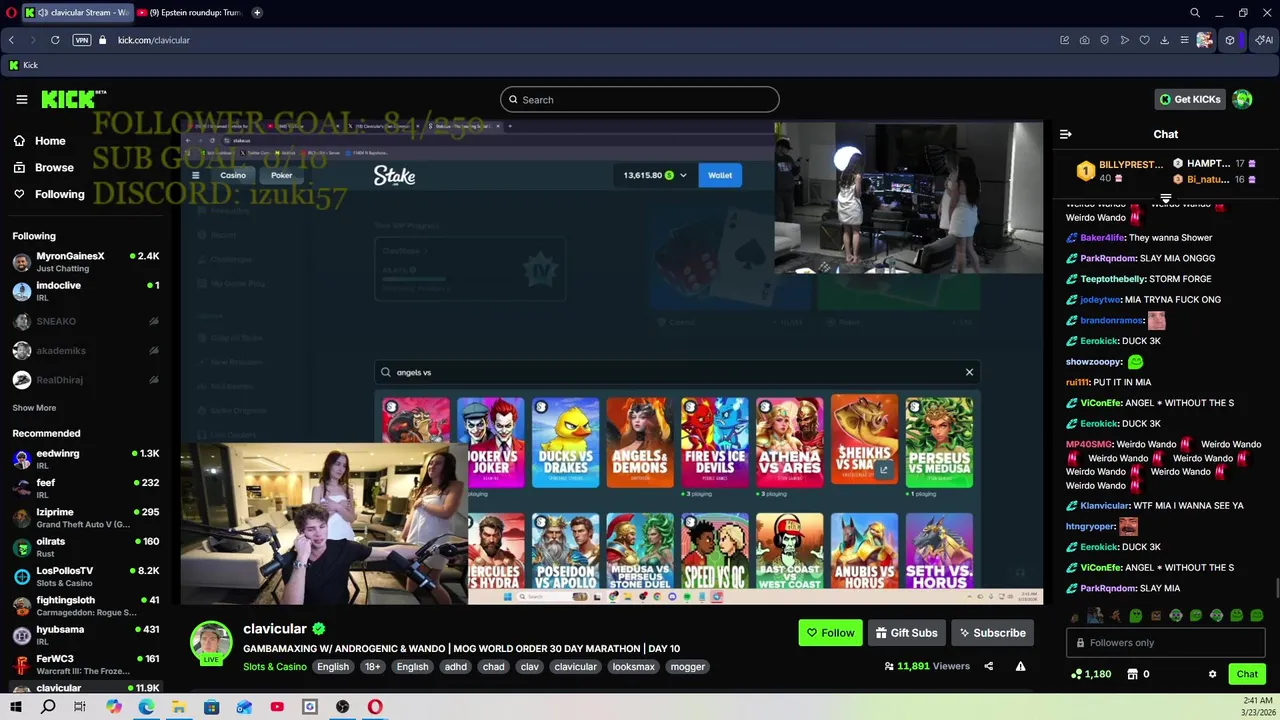The width and height of the screenshot is (1280, 720).
Task: Open channel points balance 1,180
Action: pyautogui.click(x=1091, y=674)
